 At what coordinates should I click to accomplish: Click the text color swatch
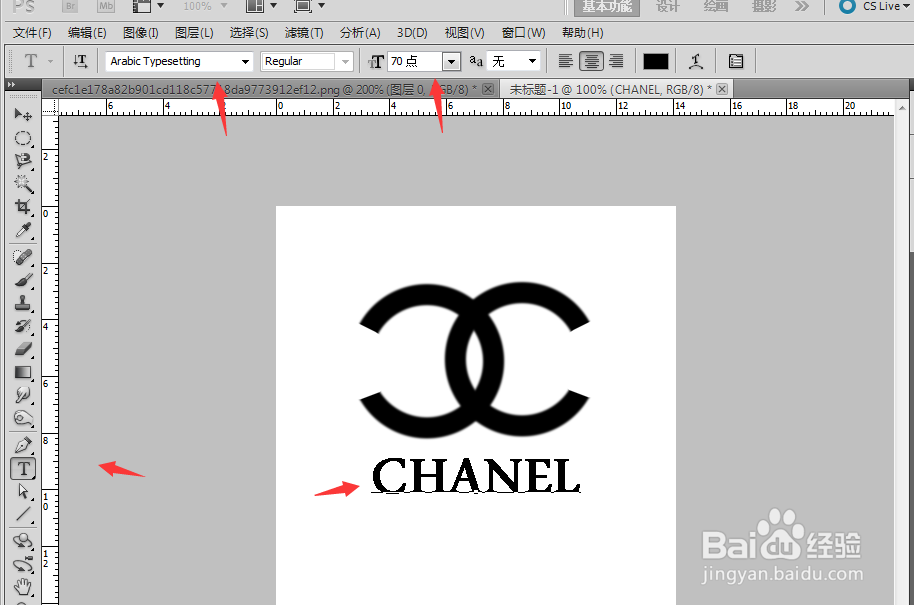click(x=656, y=61)
